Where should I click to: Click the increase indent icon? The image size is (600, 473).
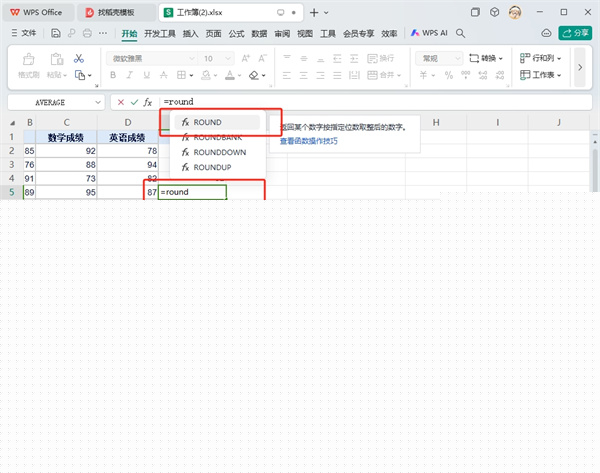click(354, 58)
